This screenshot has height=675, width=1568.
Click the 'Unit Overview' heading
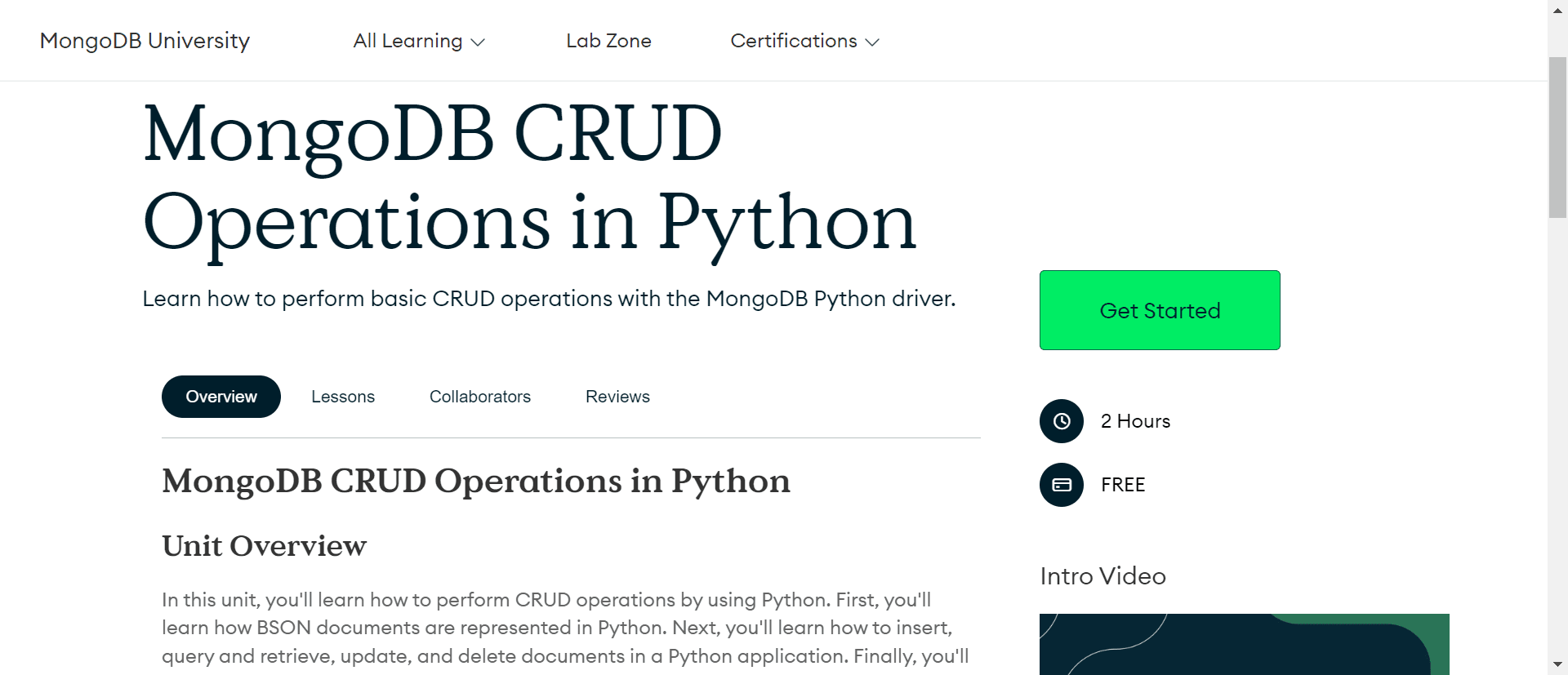265,546
